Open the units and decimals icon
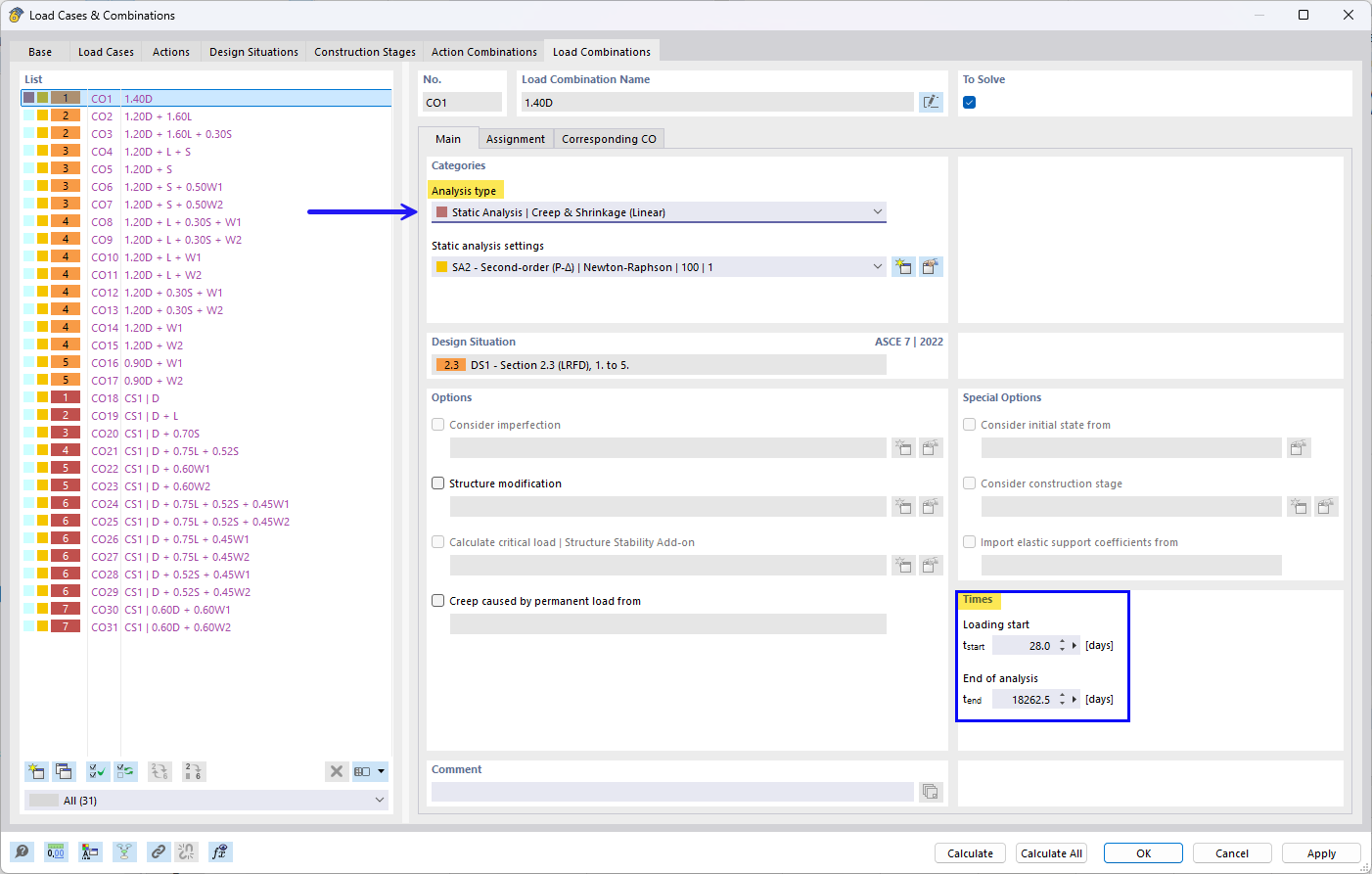 [56, 852]
